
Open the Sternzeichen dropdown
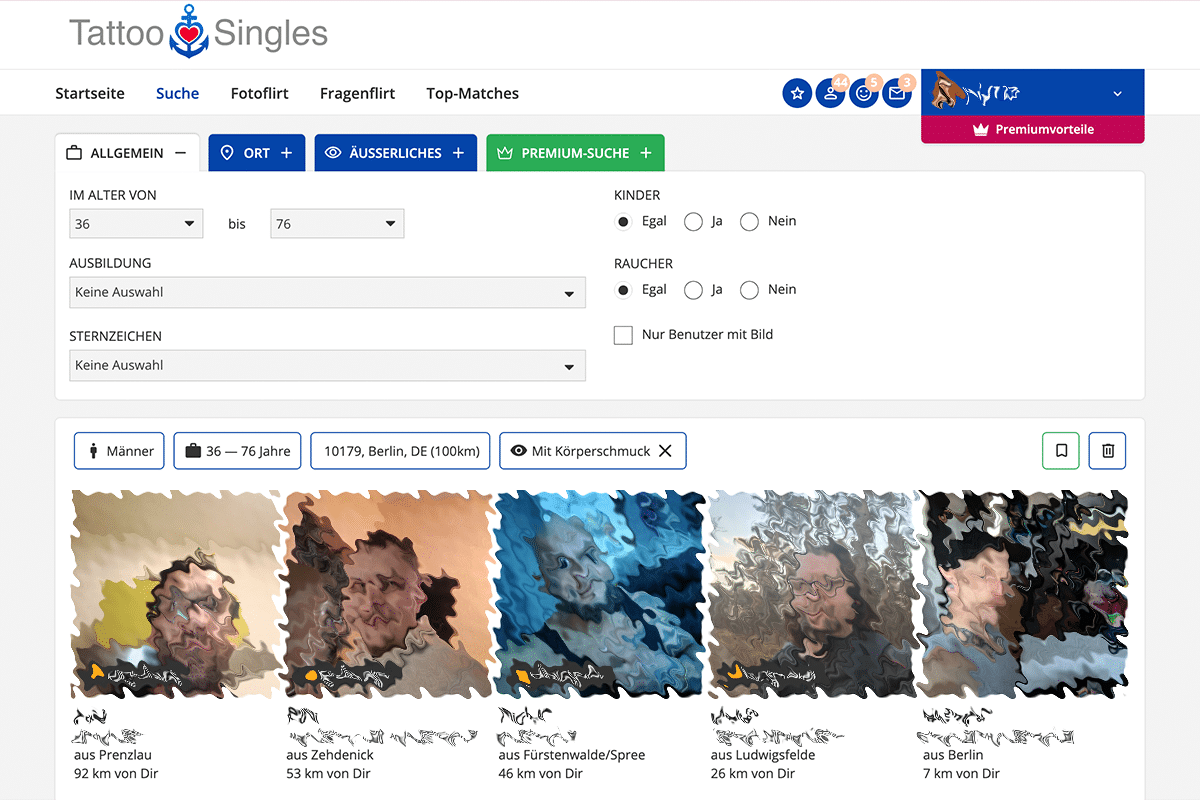(x=327, y=366)
